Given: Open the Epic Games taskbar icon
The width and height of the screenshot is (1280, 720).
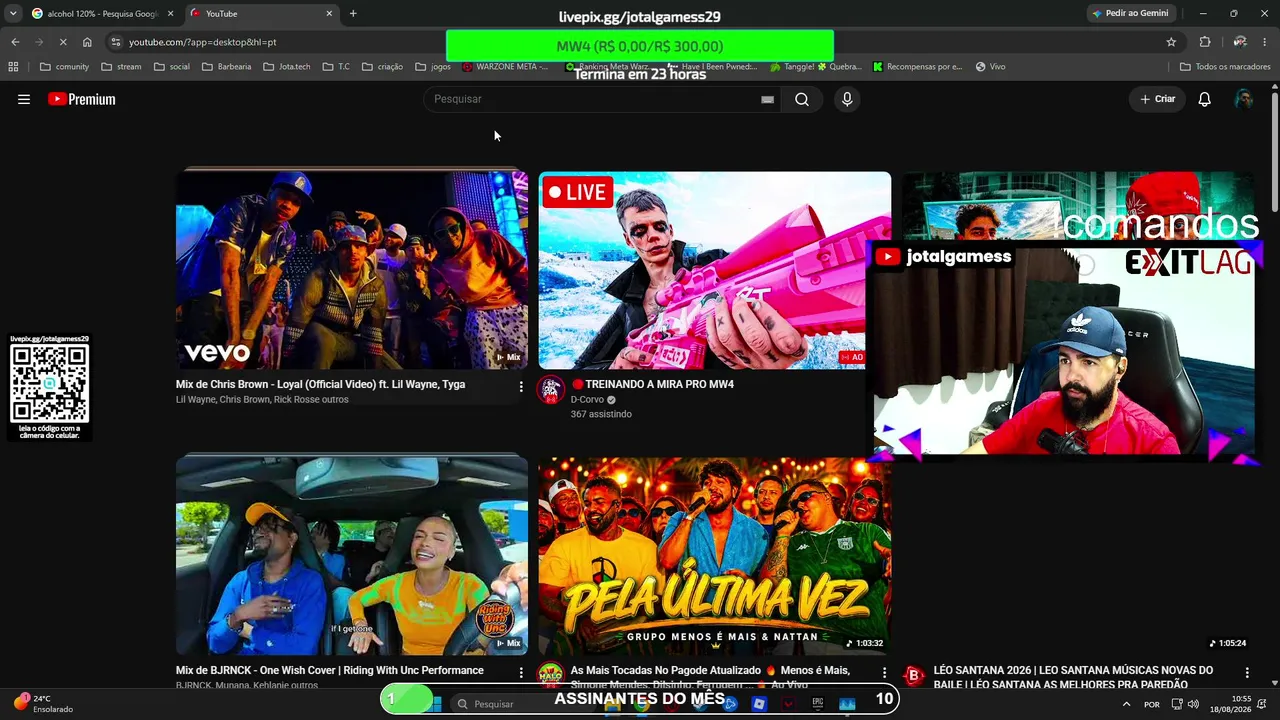Looking at the screenshot, I should 818,704.
